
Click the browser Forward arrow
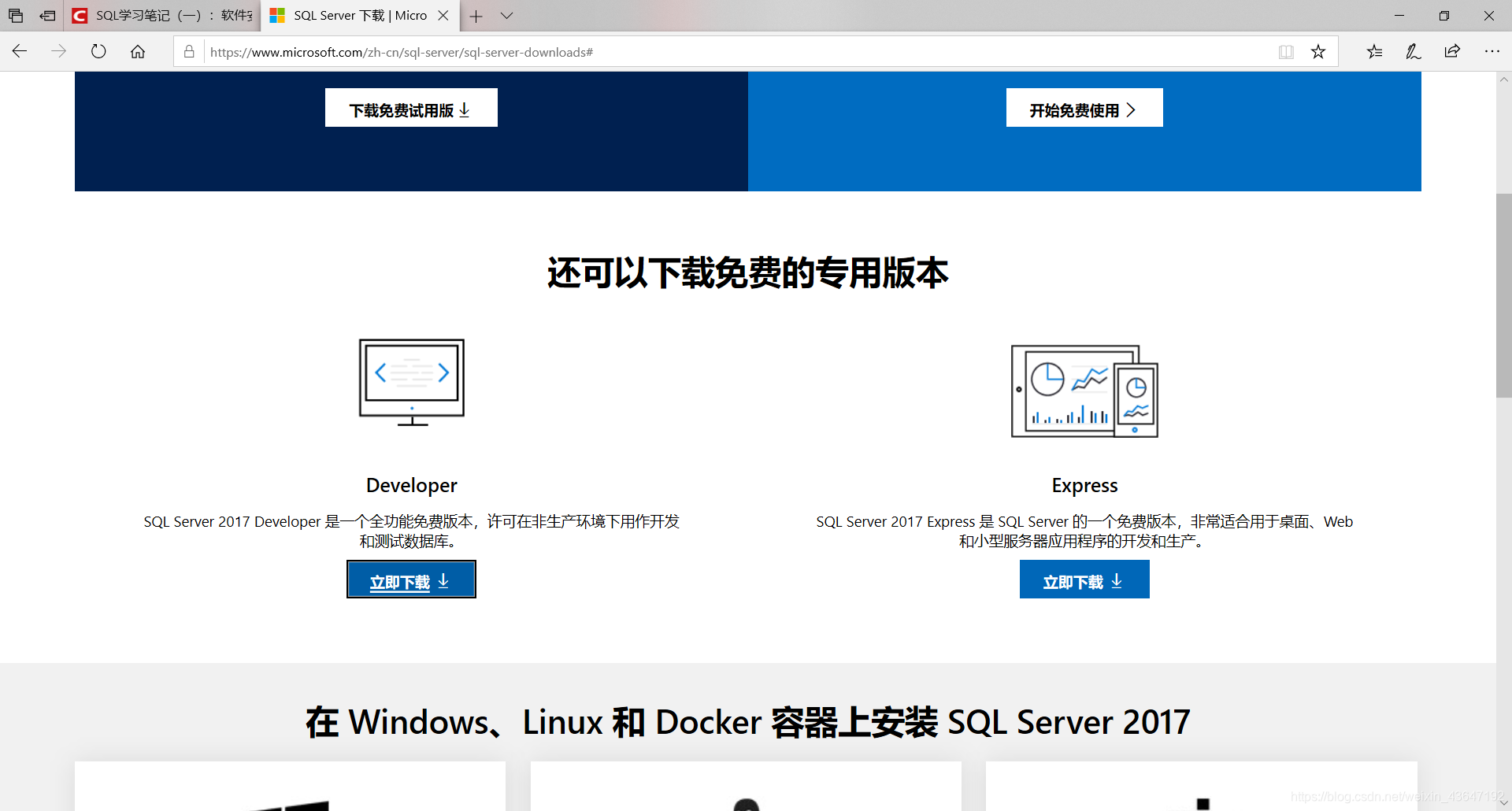click(59, 52)
